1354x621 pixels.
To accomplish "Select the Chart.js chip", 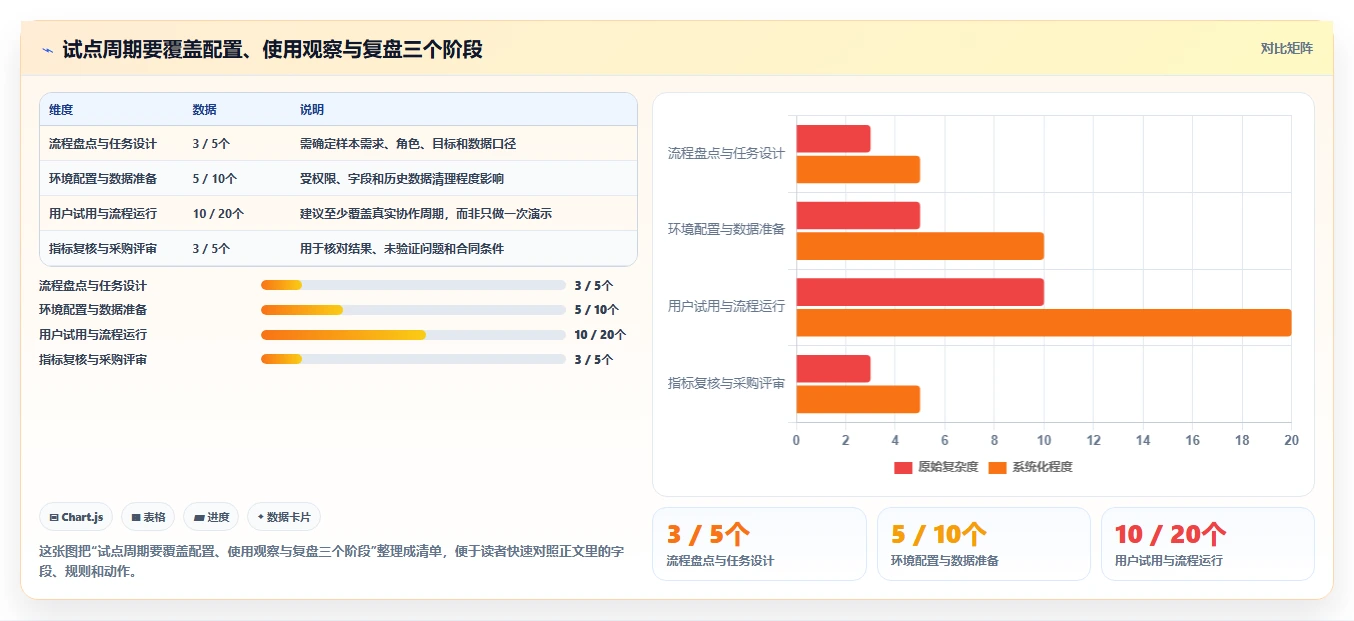I will click(x=77, y=517).
